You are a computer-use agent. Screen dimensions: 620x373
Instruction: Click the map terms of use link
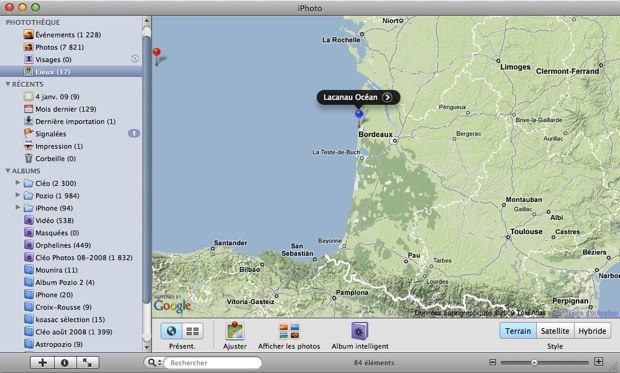point(585,313)
